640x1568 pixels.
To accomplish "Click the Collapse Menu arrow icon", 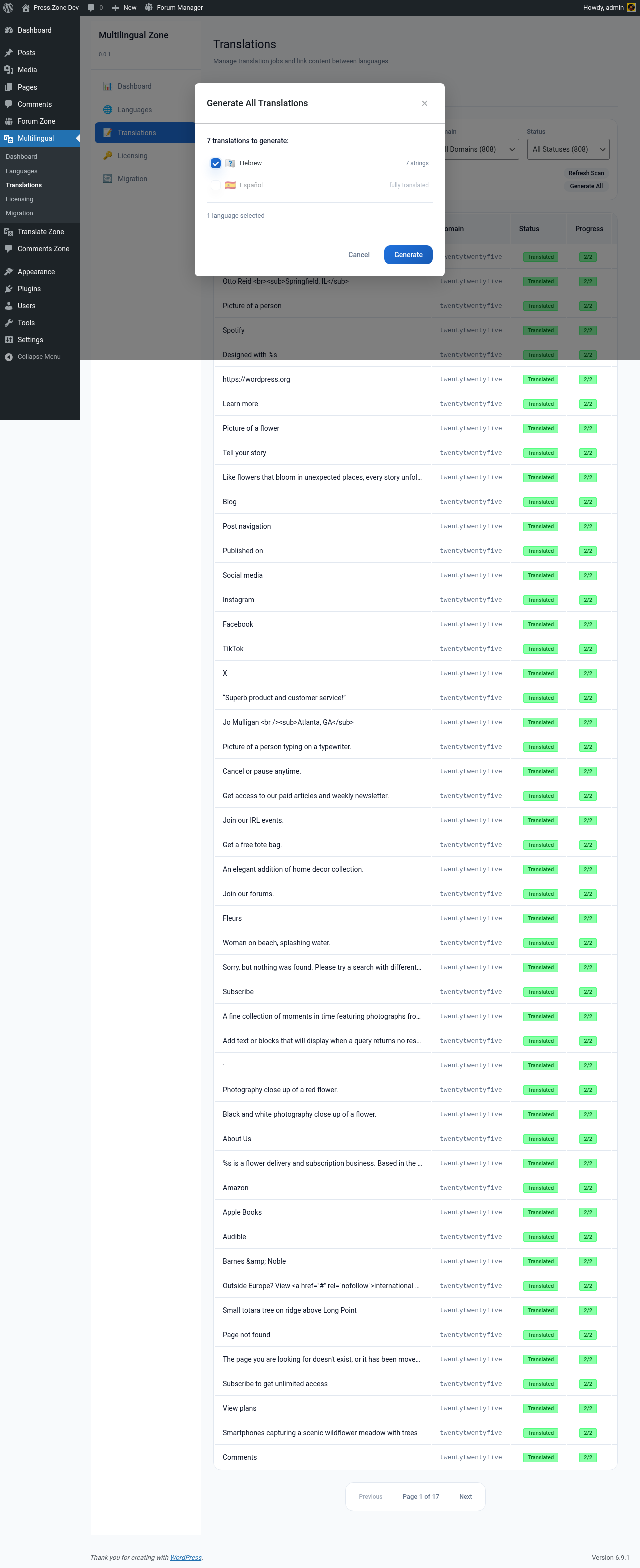I will (x=9, y=357).
